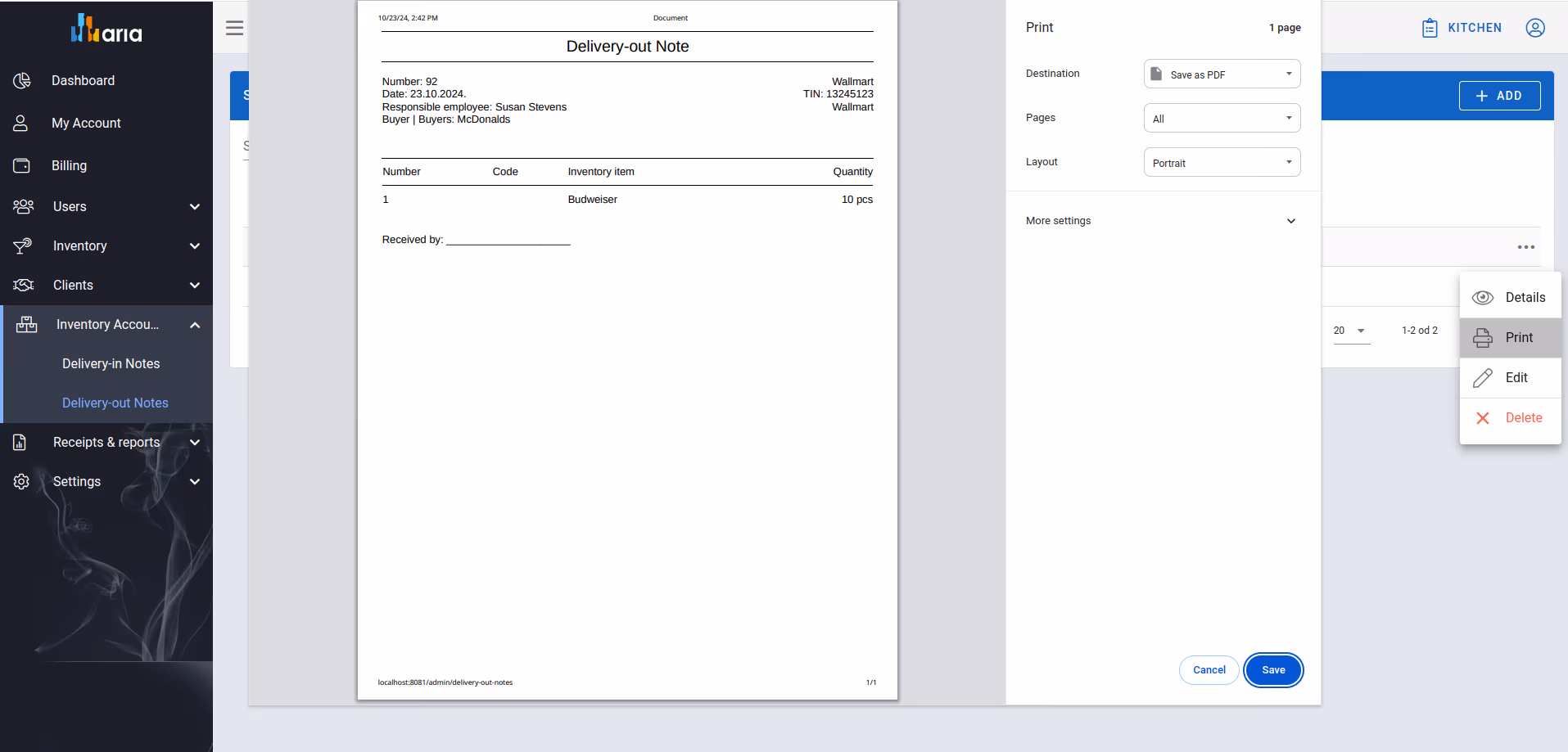This screenshot has width=1568, height=752.
Task: Open Delivery-out Notes page
Action: [115, 403]
